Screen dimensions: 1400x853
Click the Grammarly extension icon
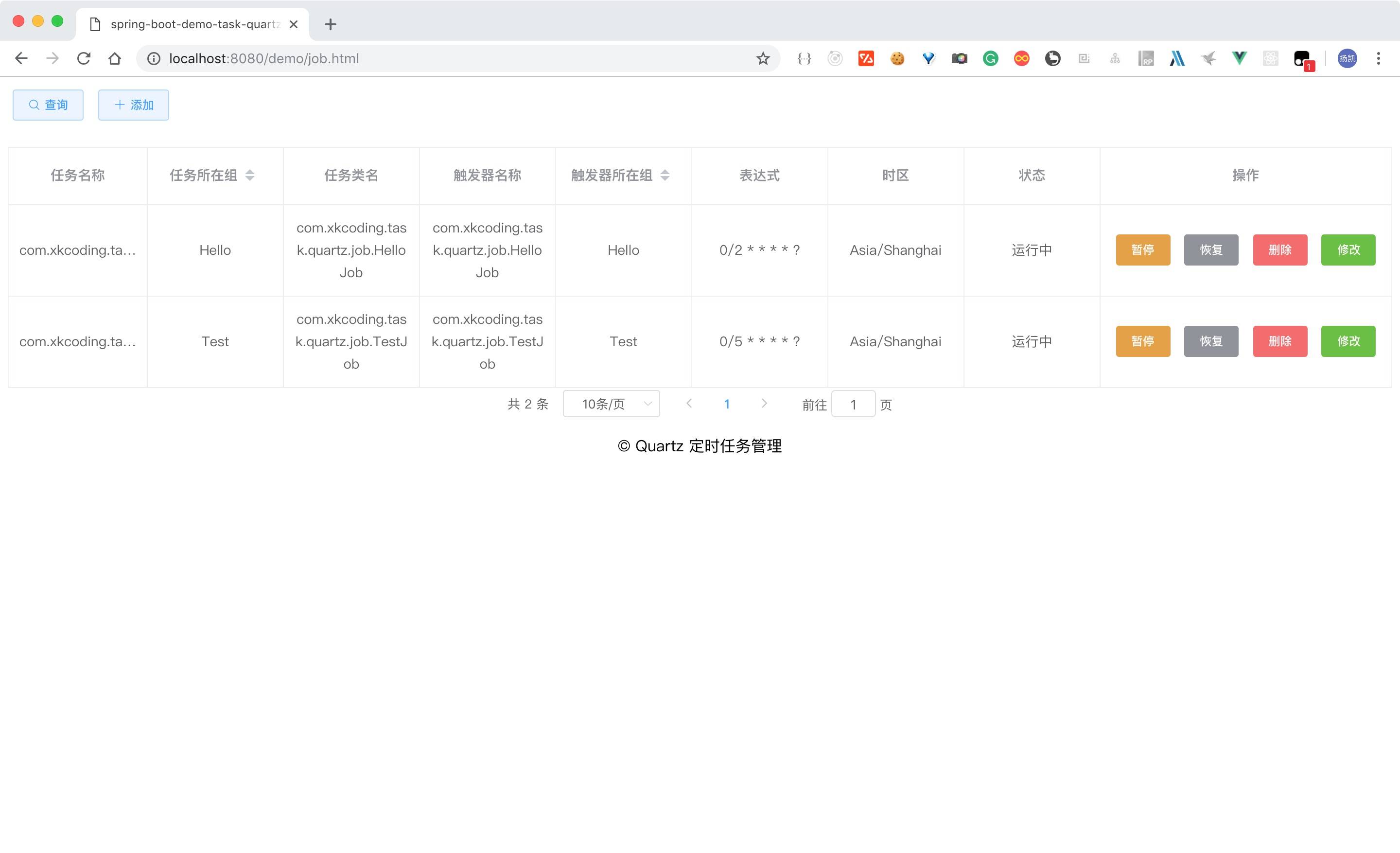click(990, 58)
